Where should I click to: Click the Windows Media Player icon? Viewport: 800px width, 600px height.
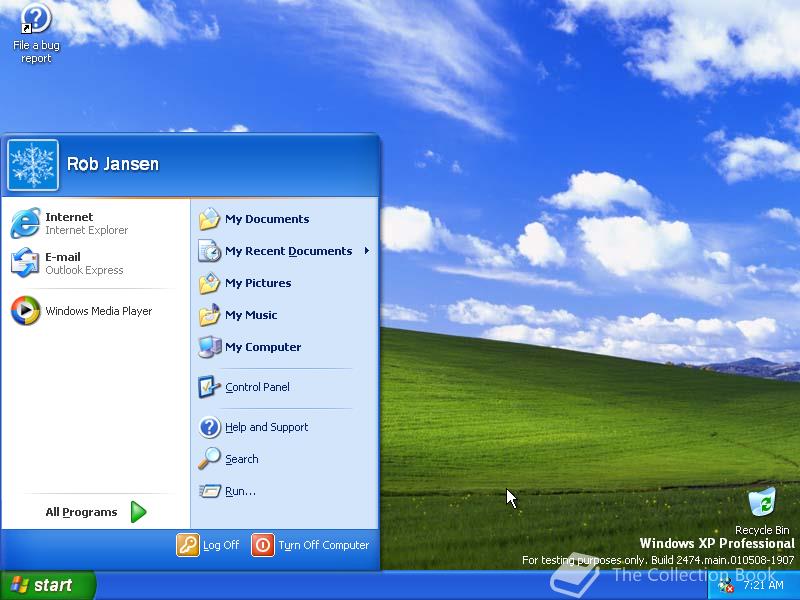[x=26, y=310]
